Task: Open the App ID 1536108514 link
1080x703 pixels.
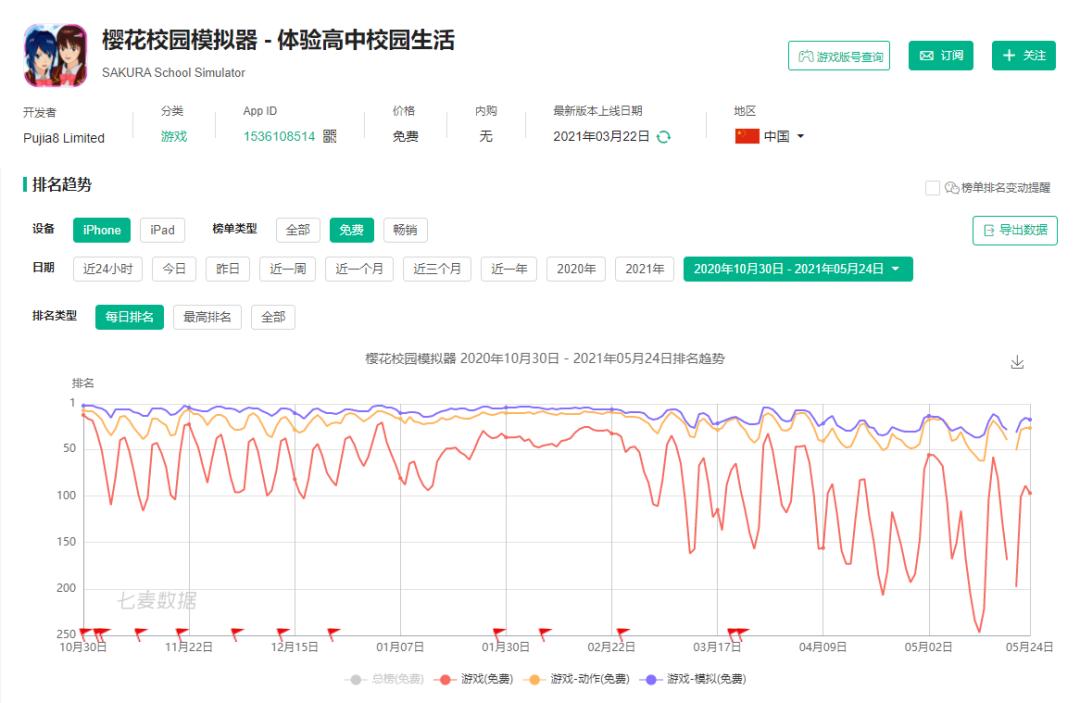Action: [279, 136]
